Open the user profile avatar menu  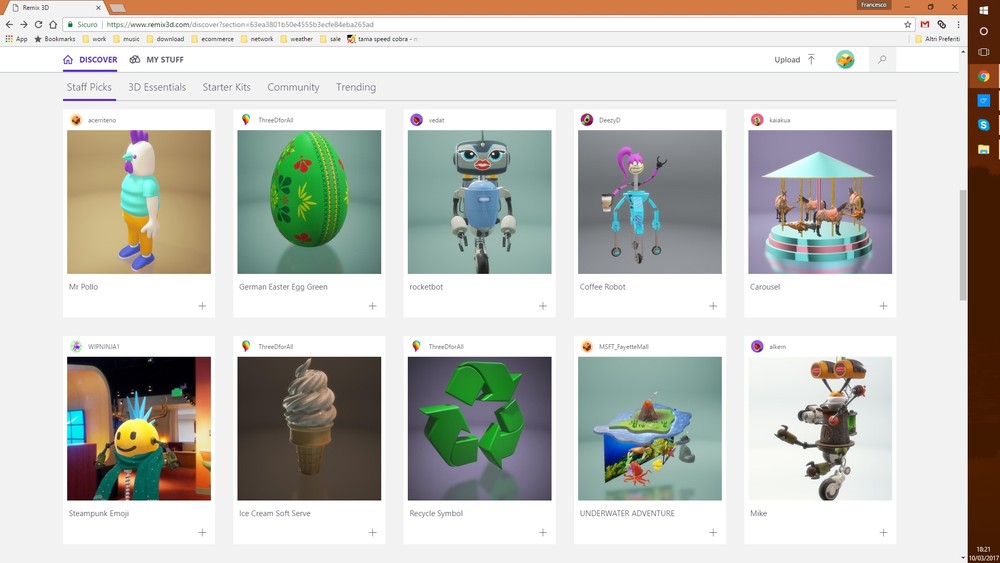click(845, 60)
